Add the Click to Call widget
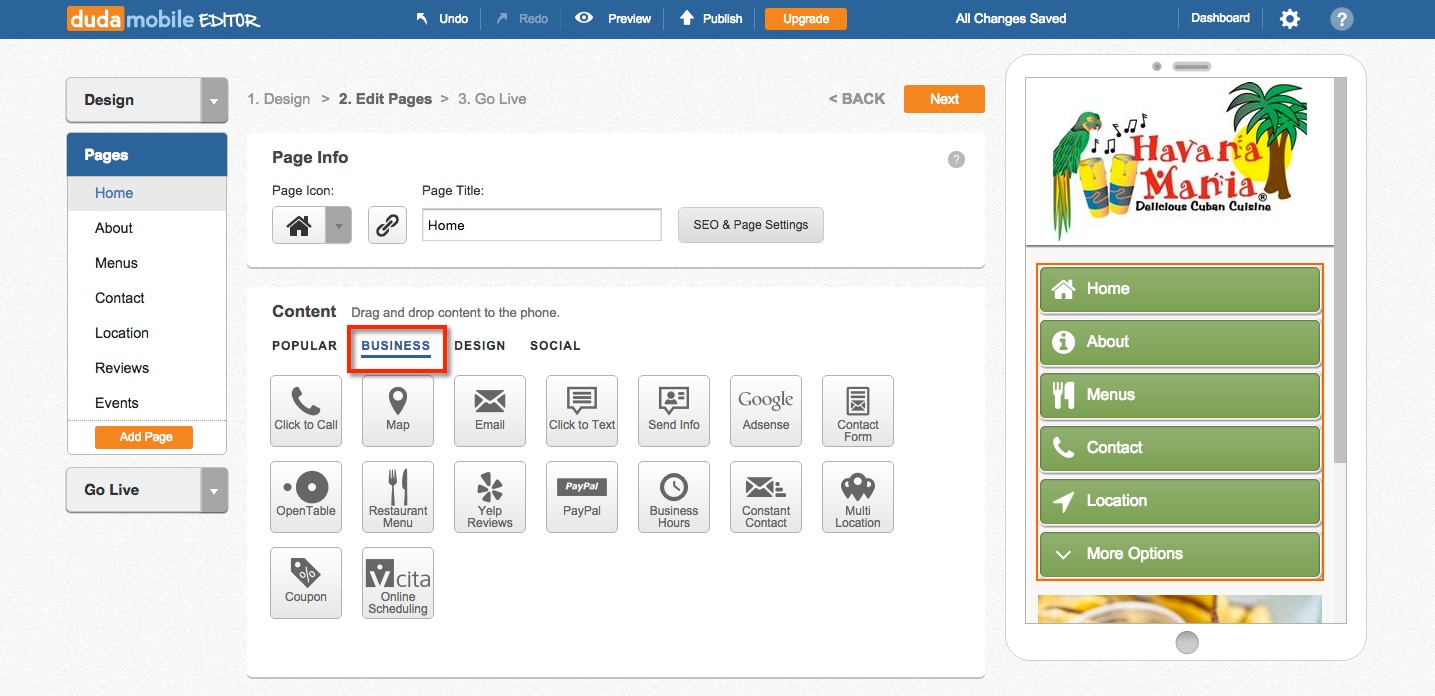 pos(306,411)
